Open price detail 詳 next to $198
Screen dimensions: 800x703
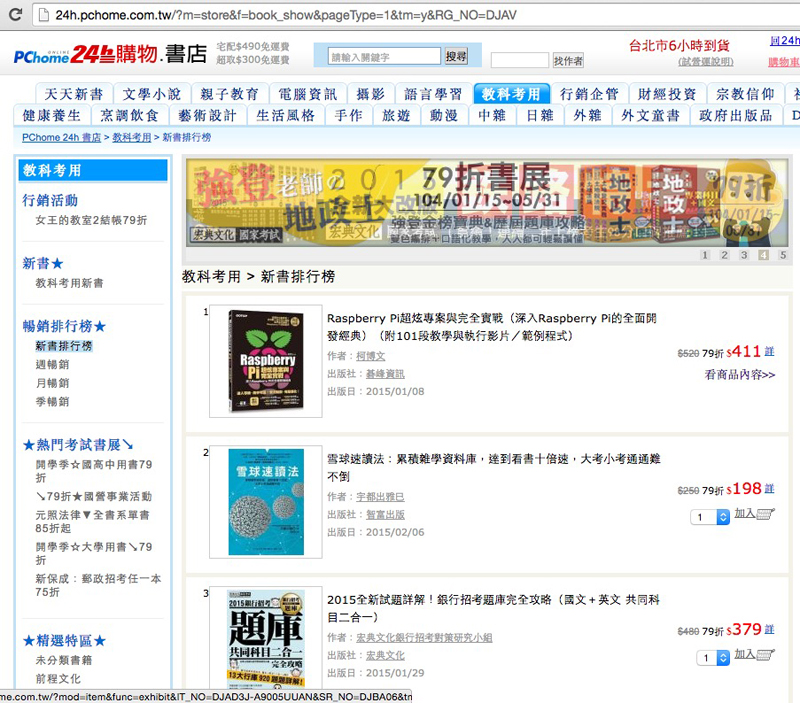(x=769, y=488)
